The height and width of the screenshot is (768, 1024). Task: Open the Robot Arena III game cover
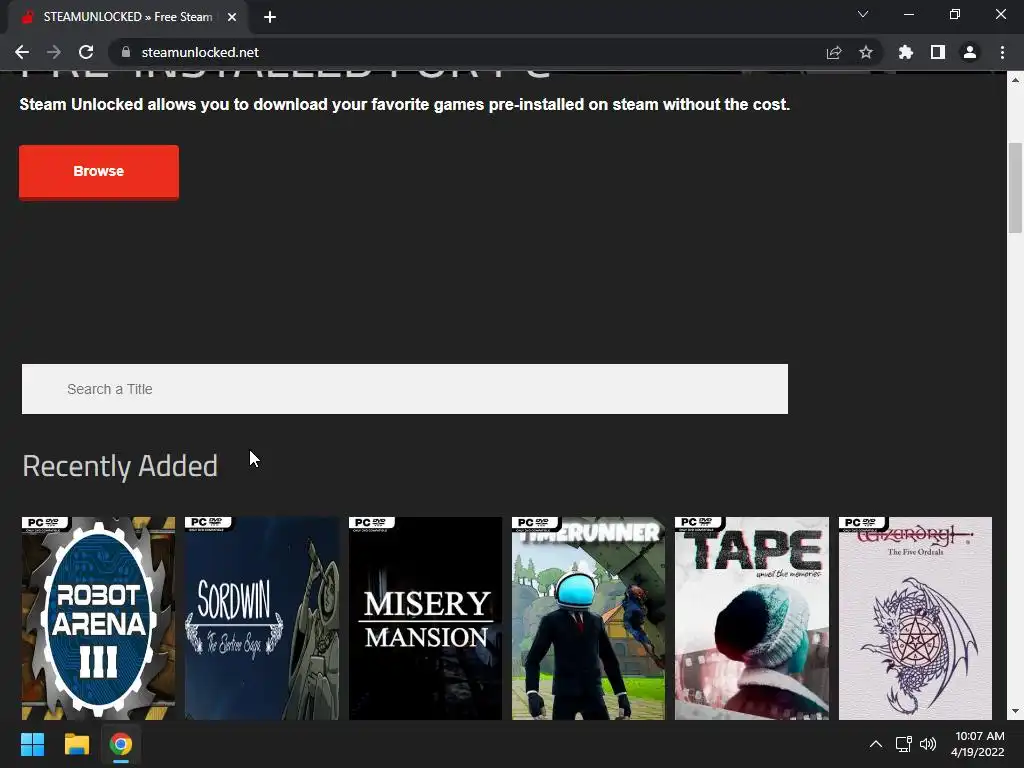pos(98,618)
